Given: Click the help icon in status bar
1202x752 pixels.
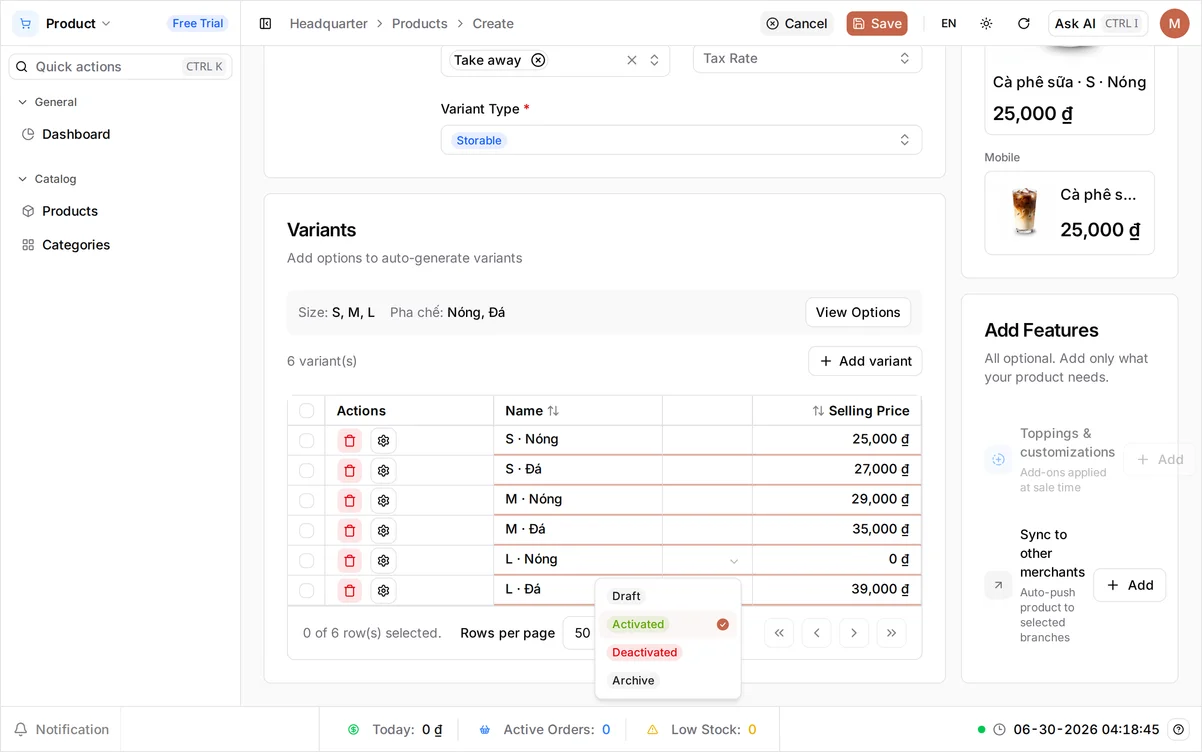Looking at the screenshot, I should coord(1179,729).
